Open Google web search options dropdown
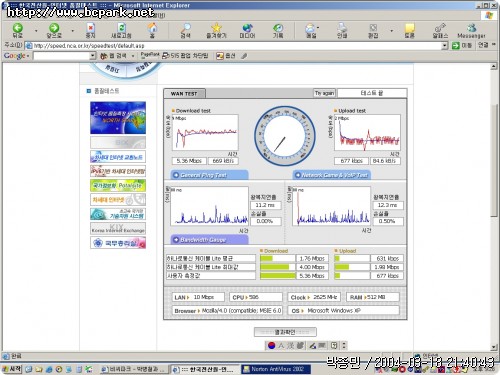This screenshot has width=500, height=375. [x=133, y=56]
